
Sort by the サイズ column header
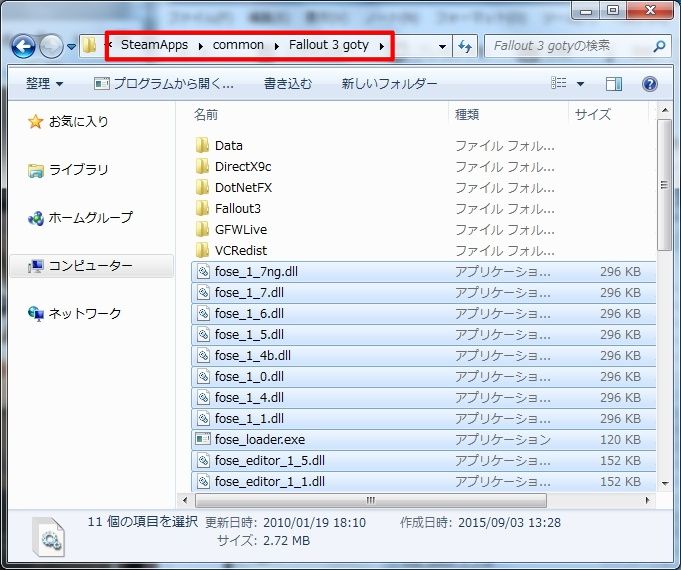point(593,115)
